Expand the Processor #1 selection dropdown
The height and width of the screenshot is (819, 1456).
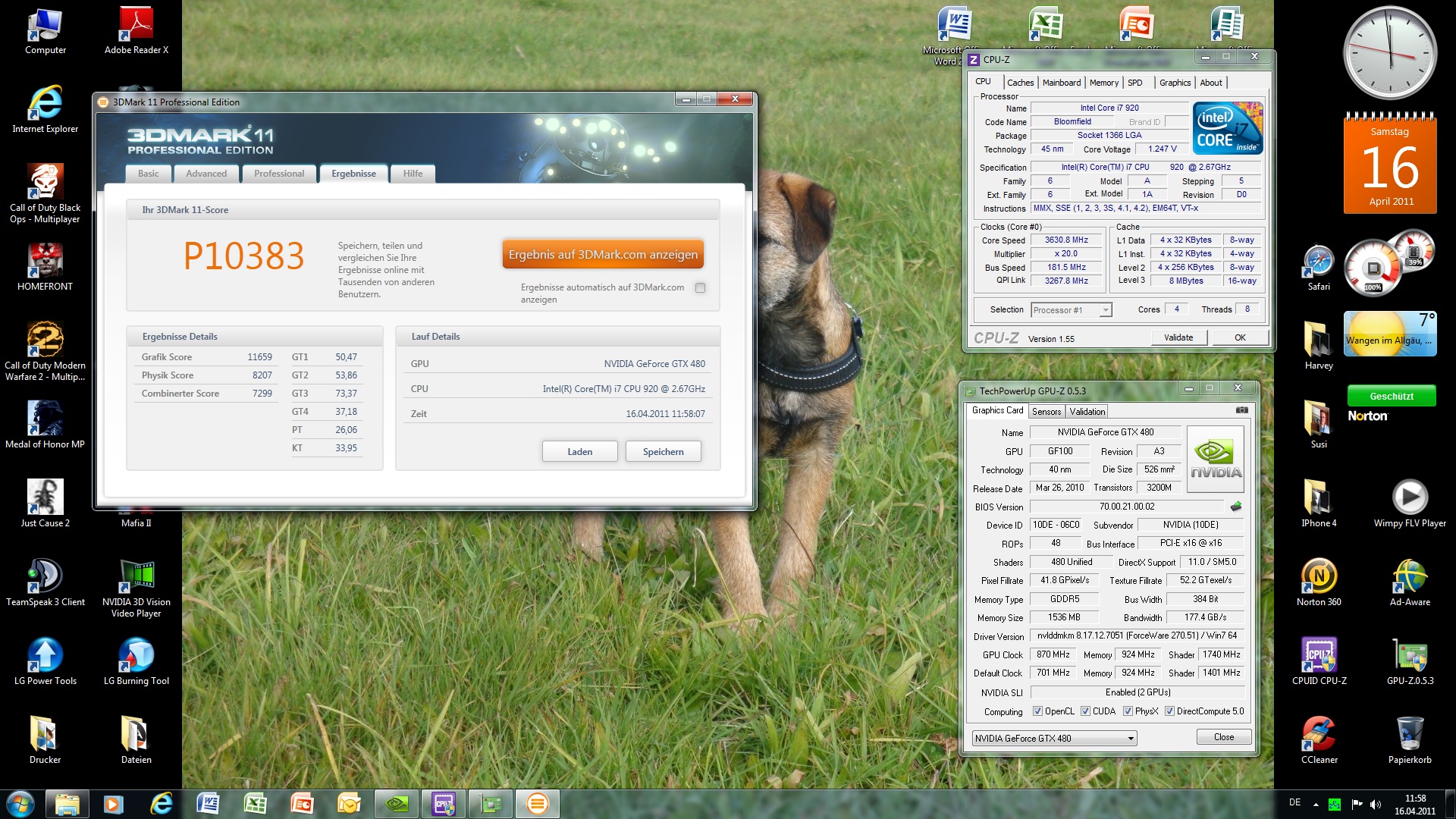coord(1105,310)
